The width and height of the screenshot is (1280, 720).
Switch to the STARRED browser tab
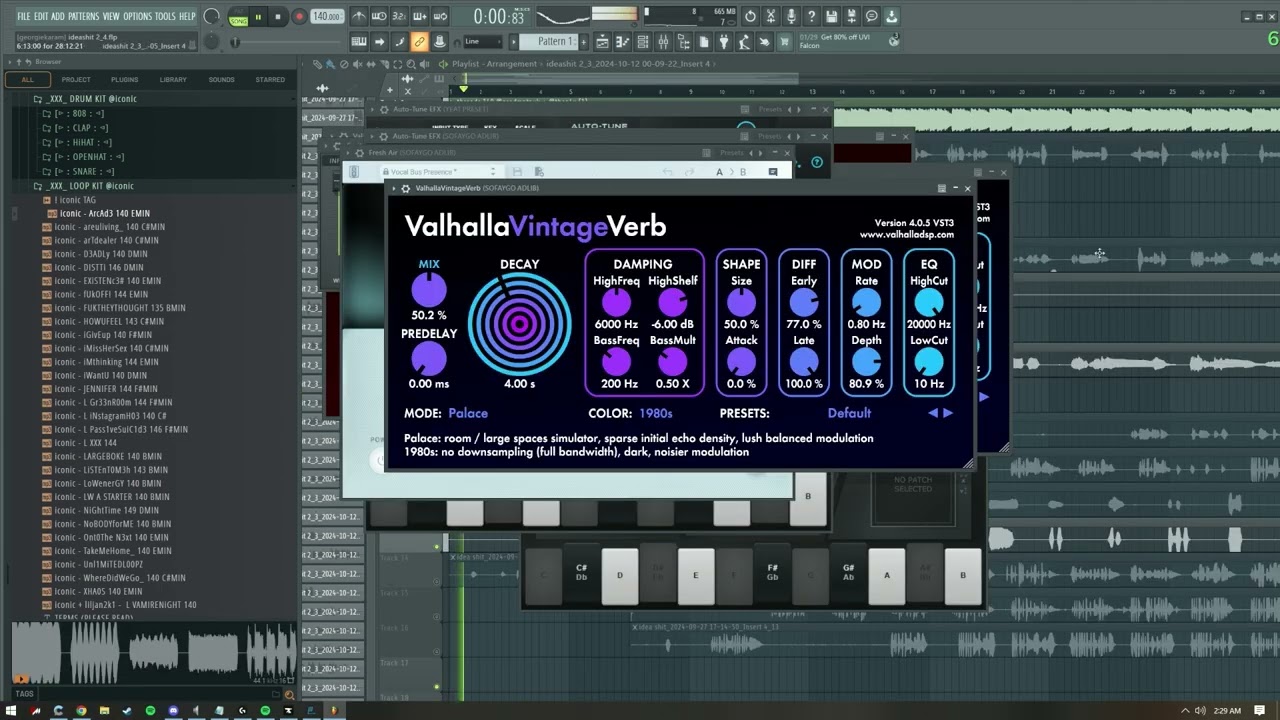[x=270, y=80]
